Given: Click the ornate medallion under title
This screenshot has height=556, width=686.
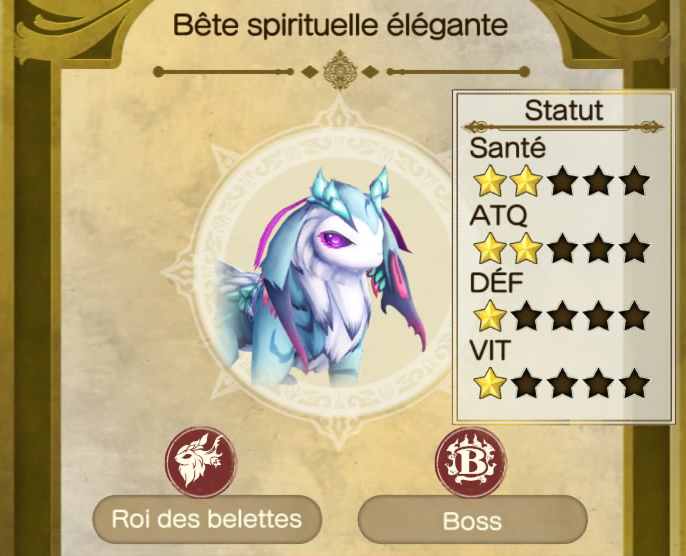Looking at the screenshot, I should pos(340,70).
